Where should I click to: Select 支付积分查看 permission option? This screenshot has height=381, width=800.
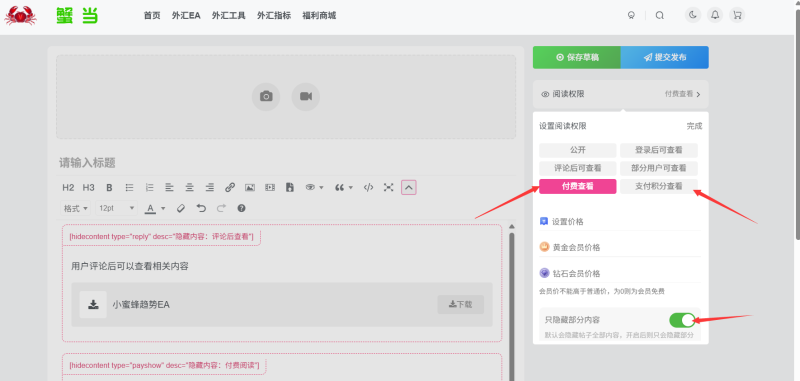point(659,186)
